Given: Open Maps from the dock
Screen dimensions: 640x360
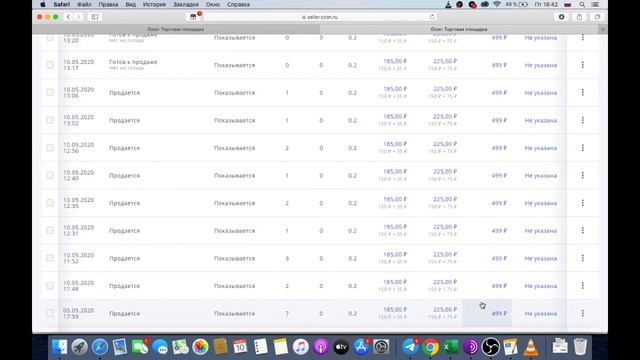Looking at the screenshot, I should click(180, 347).
